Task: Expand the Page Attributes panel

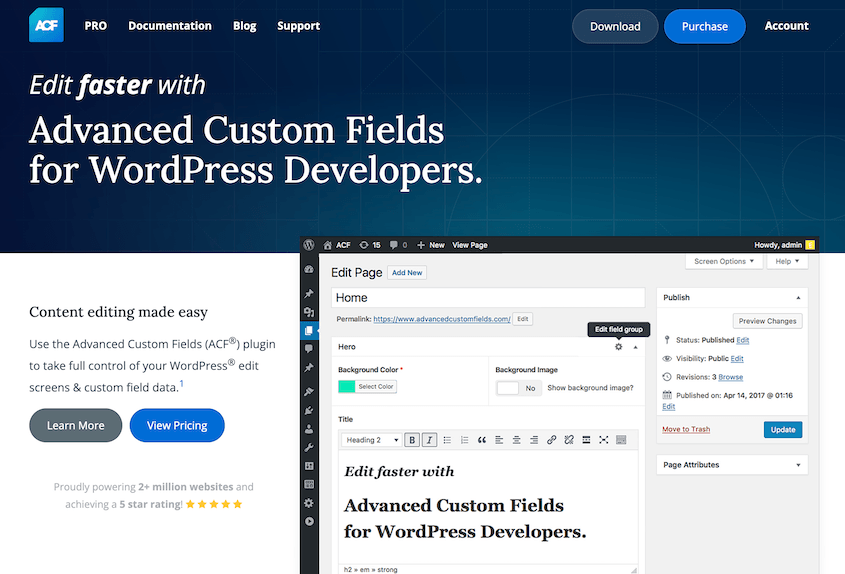Action: [799, 465]
